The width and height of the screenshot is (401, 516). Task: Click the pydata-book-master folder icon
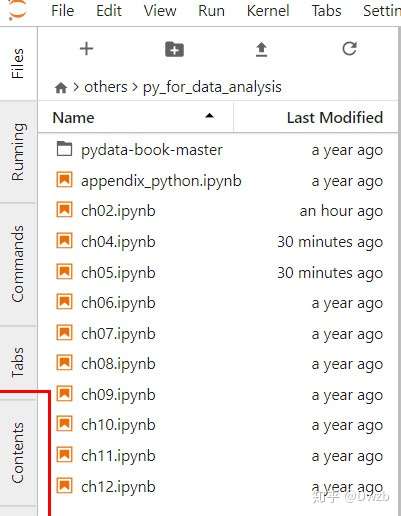[64, 149]
